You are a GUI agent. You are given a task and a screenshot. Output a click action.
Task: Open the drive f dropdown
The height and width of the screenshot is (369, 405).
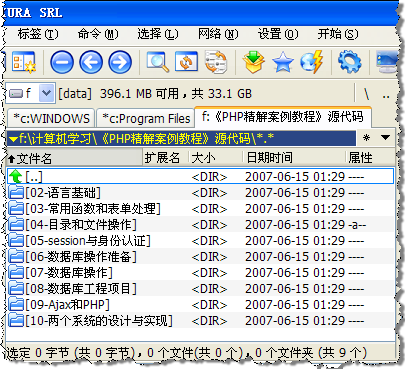pyautogui.click(x=46, y=93)
